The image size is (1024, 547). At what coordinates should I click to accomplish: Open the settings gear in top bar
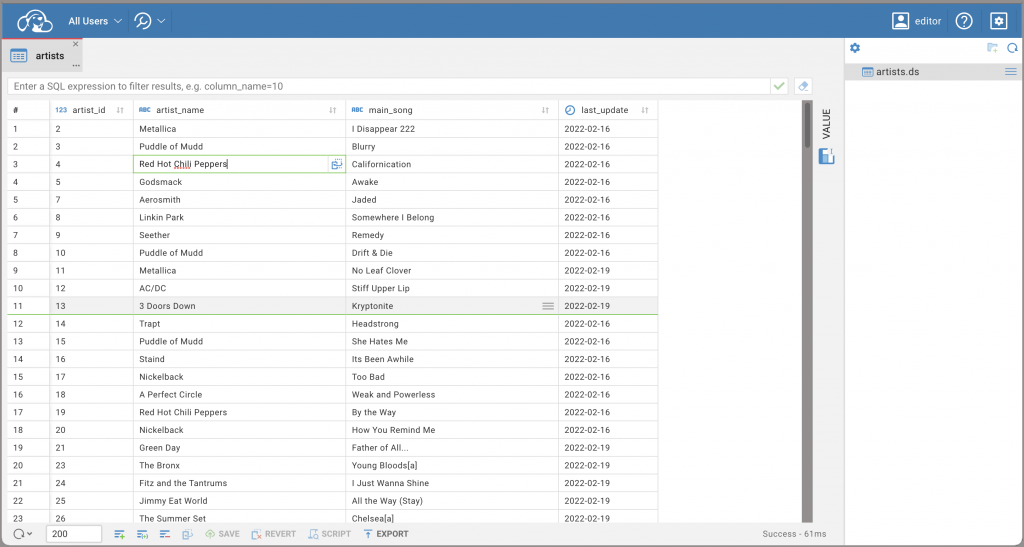(x=999, y=21)
